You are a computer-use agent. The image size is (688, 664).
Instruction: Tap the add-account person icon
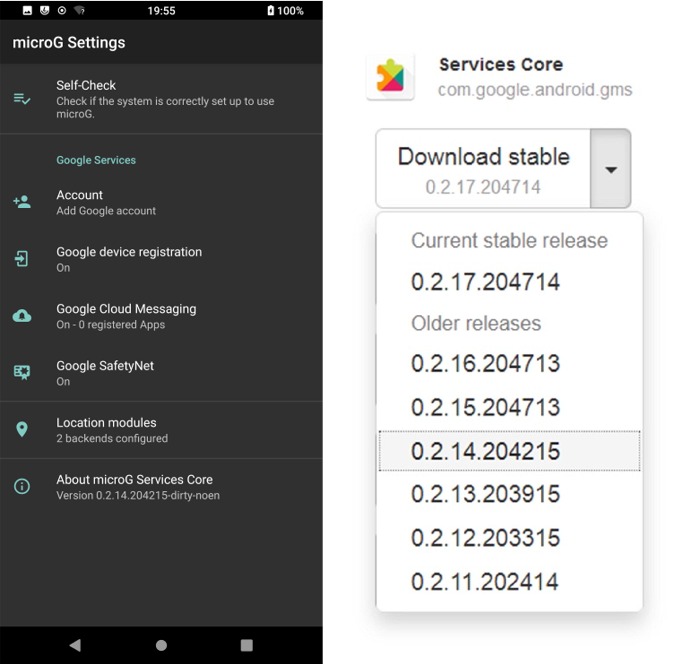click(22, 202)
